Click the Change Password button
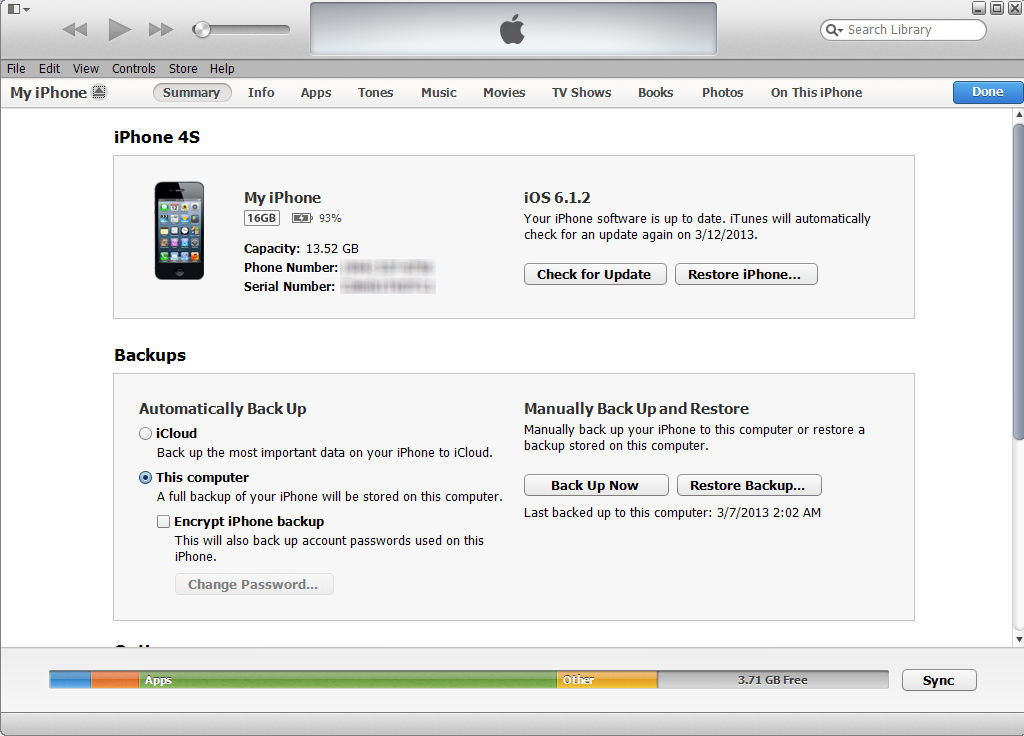1024x736 pixels. (x=254, y=584)
